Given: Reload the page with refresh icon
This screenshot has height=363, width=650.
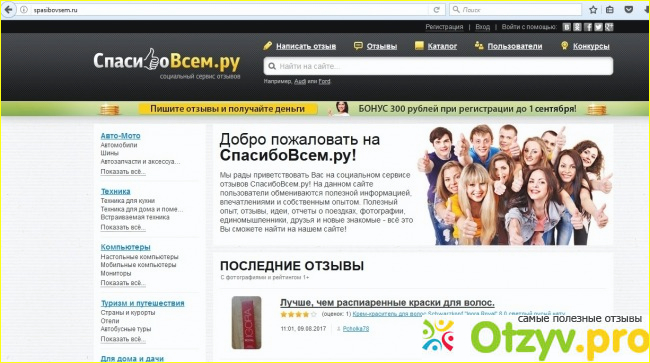Looking at the screenshot, I should 437,10.
